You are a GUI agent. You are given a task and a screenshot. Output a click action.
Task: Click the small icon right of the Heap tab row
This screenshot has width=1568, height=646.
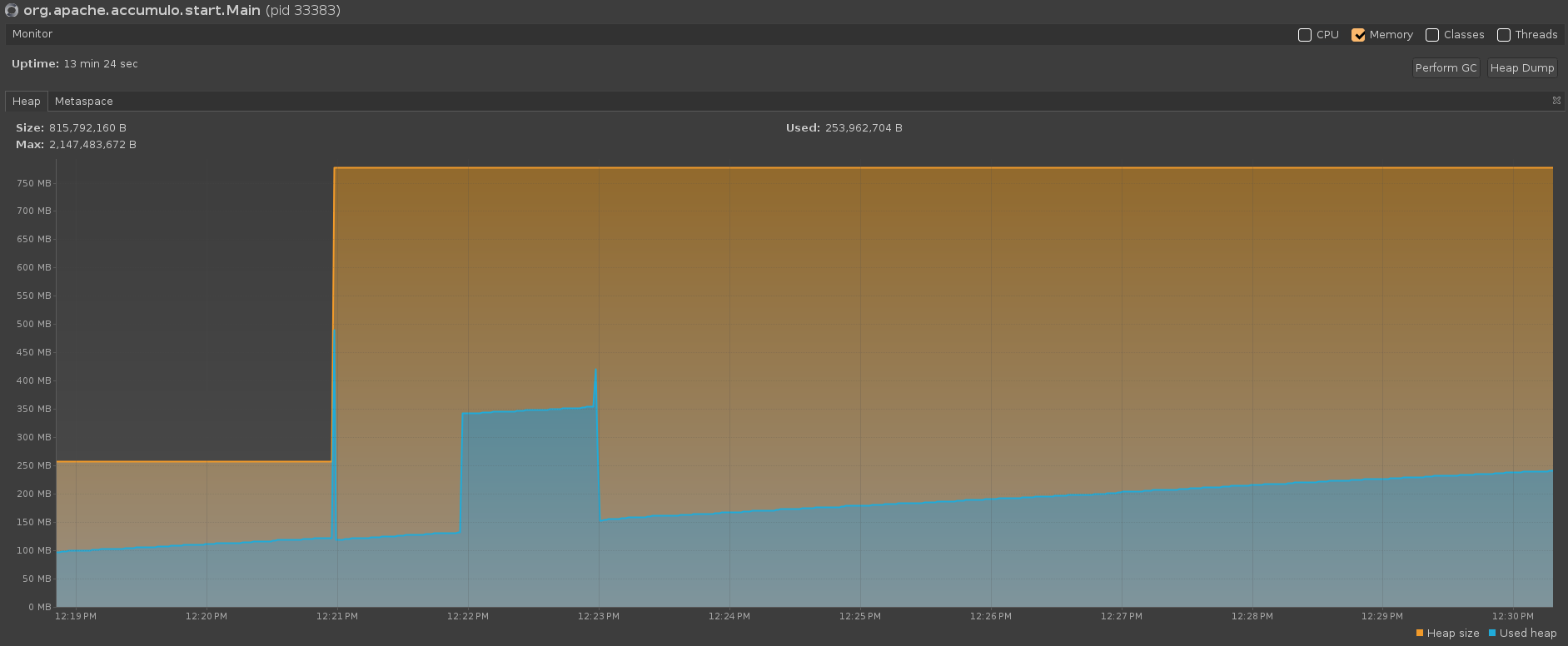(x=1556, y=101)
